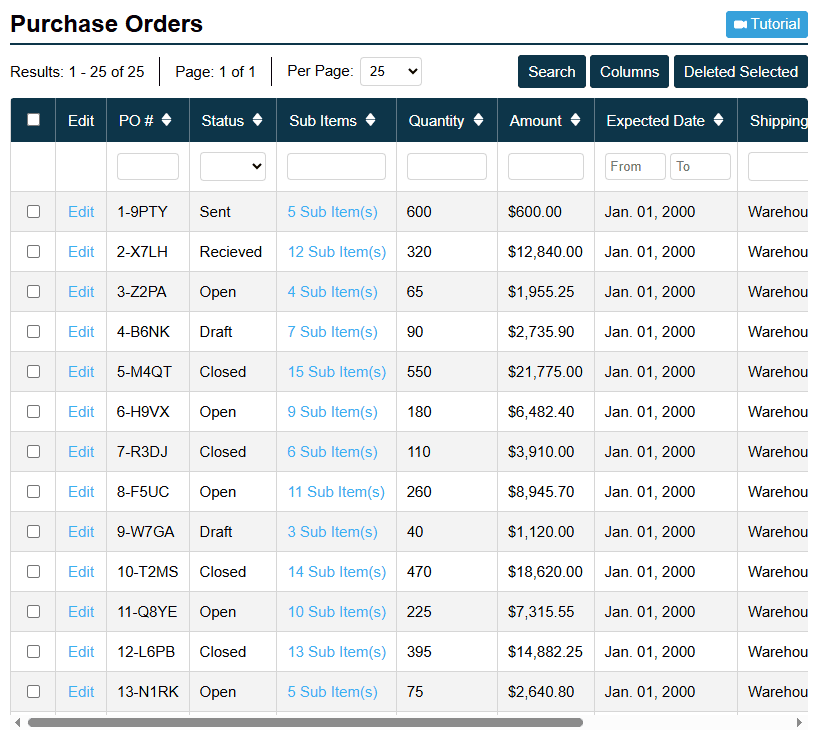Open 12 Sub Item(s) link

coord(337,252)
